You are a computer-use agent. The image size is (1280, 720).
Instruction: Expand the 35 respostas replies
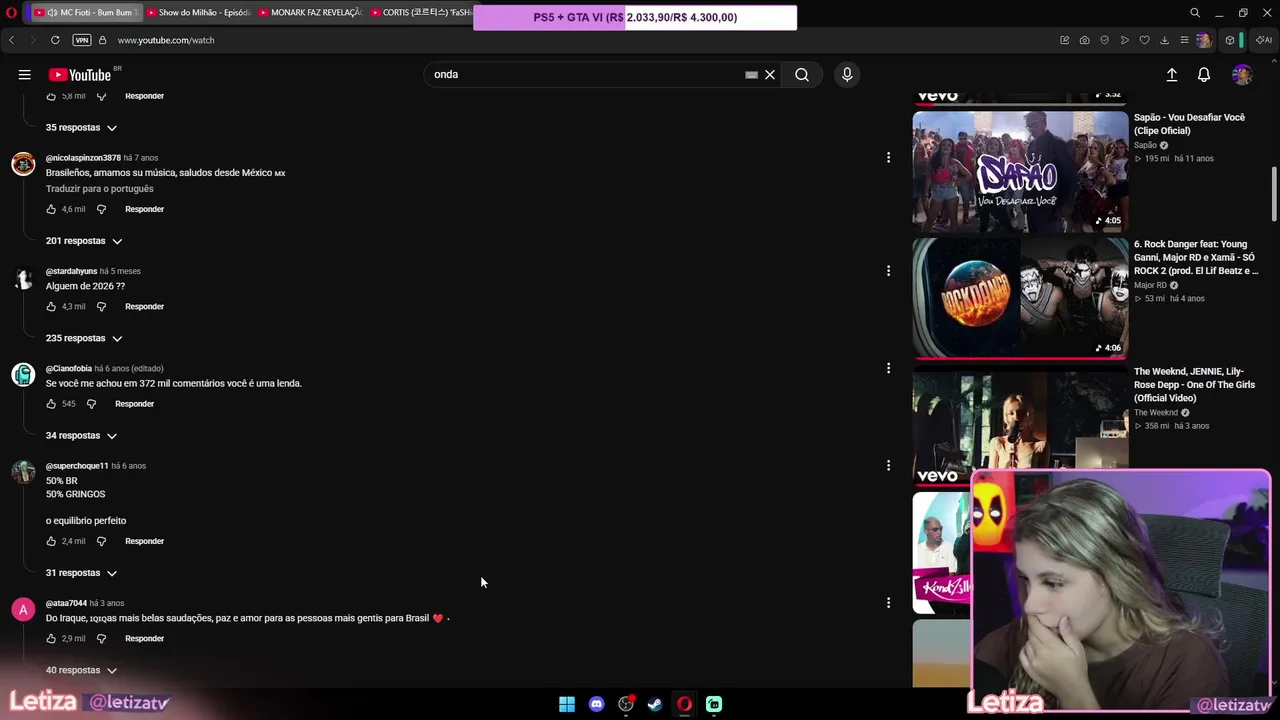click(82, 128)
